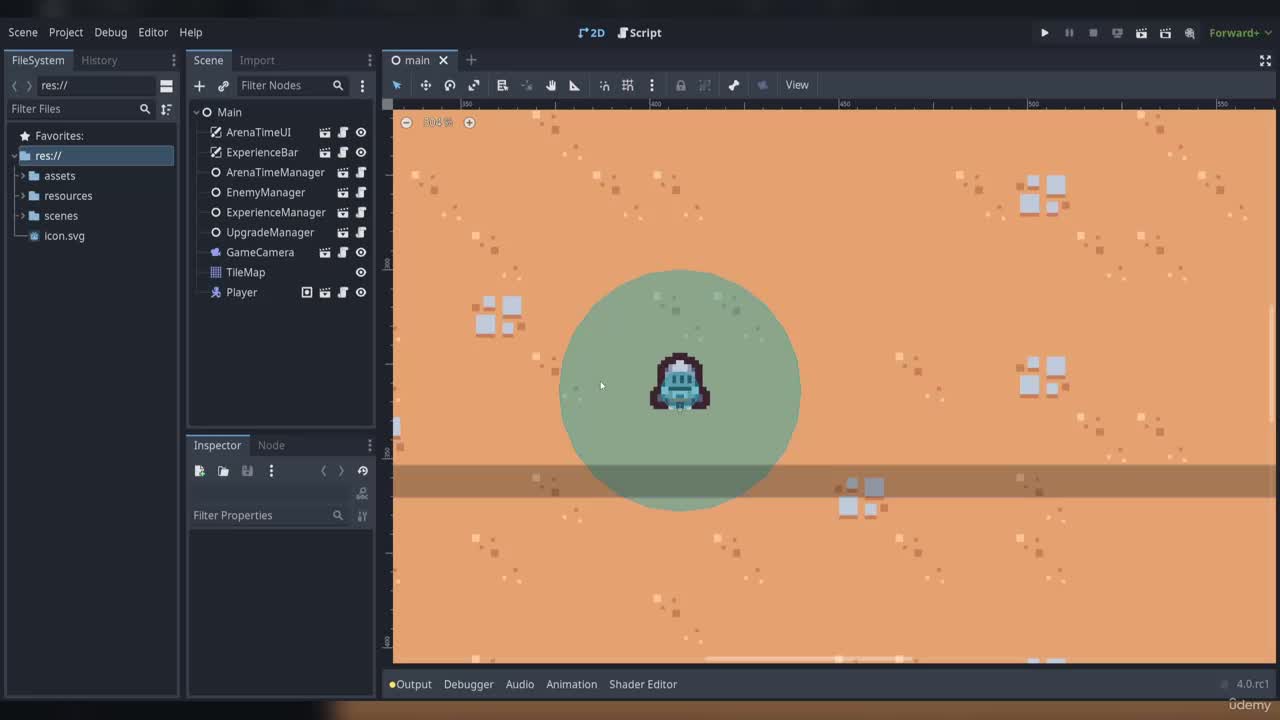Click the Filter Nodes search field
Screen dimensions: 1280x720
(291, 86)
